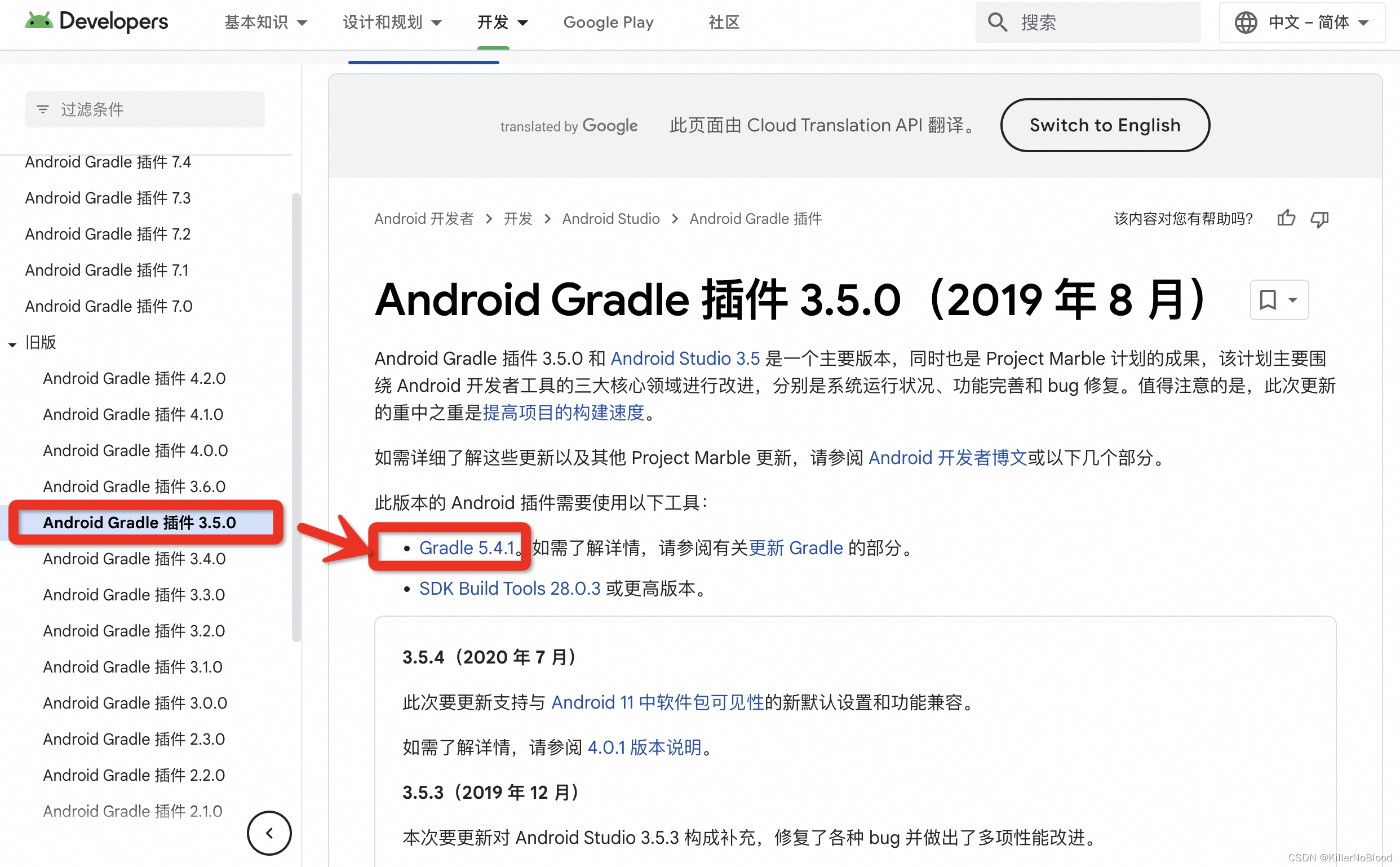Open the 基本知识 dropdown menu

click(x=266, y=23)
